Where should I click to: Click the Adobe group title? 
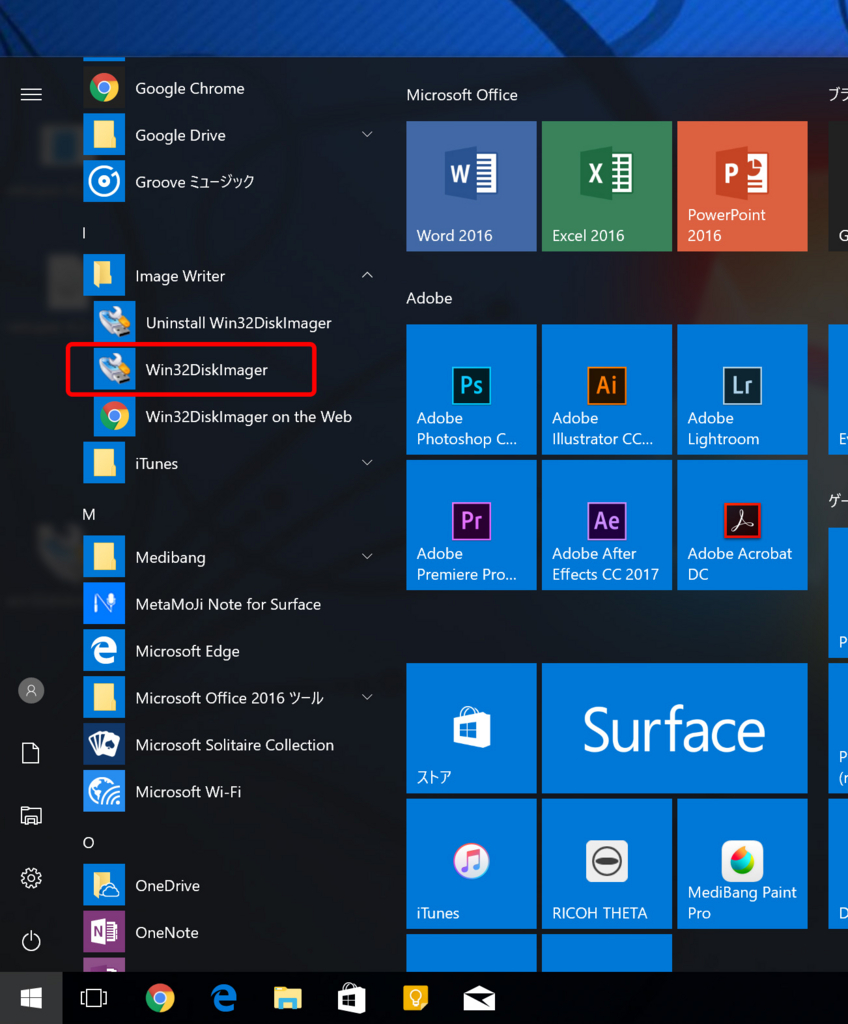point(429,298)
